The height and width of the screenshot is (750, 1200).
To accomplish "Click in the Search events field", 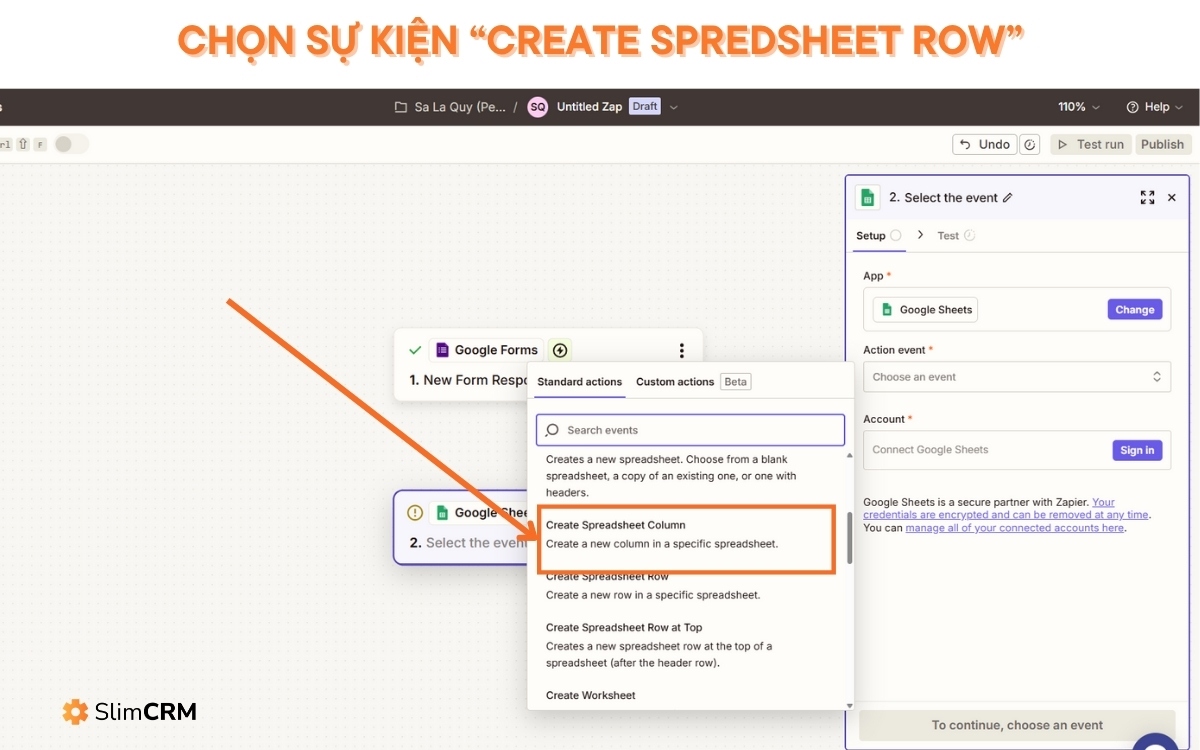I will (x=690, y=430).
